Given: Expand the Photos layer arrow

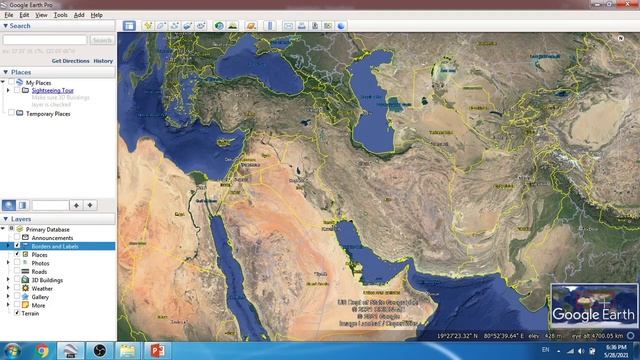Looking at the screenshot, I should tap(8, 263).
